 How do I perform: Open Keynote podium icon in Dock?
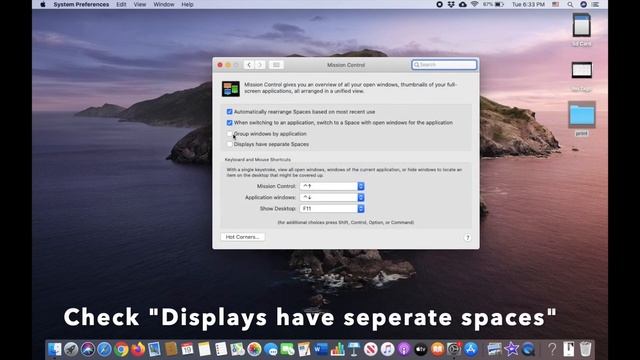354,349
